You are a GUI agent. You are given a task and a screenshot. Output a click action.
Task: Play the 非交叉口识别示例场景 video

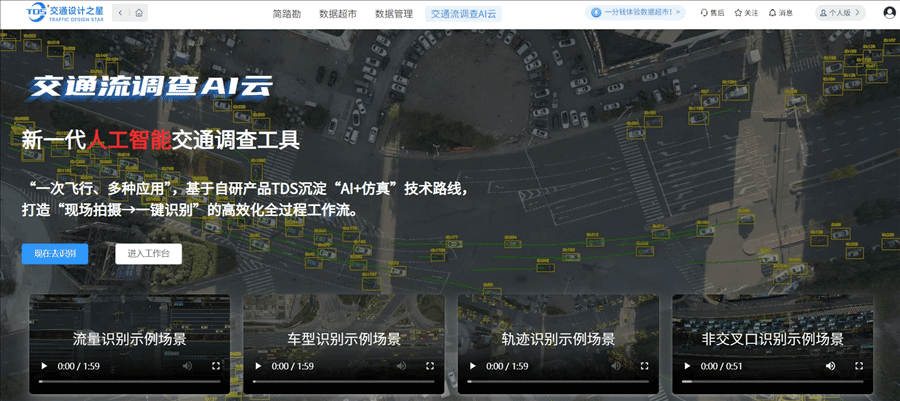(x=688, y=366)
